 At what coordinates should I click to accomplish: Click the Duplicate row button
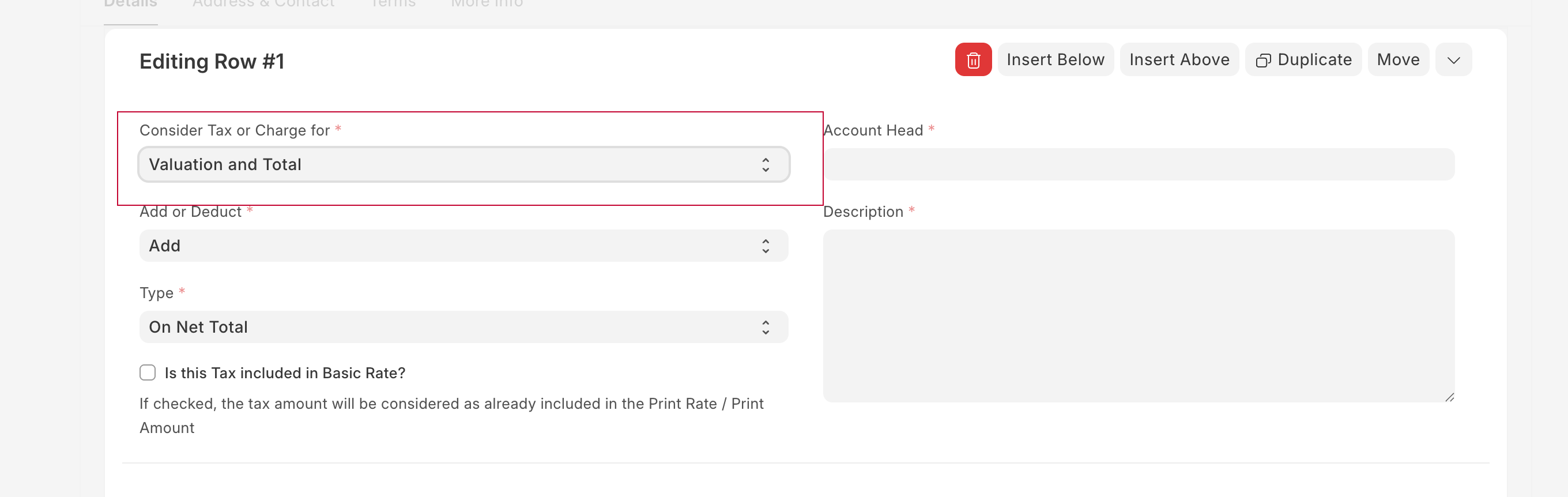point(1303,60)
